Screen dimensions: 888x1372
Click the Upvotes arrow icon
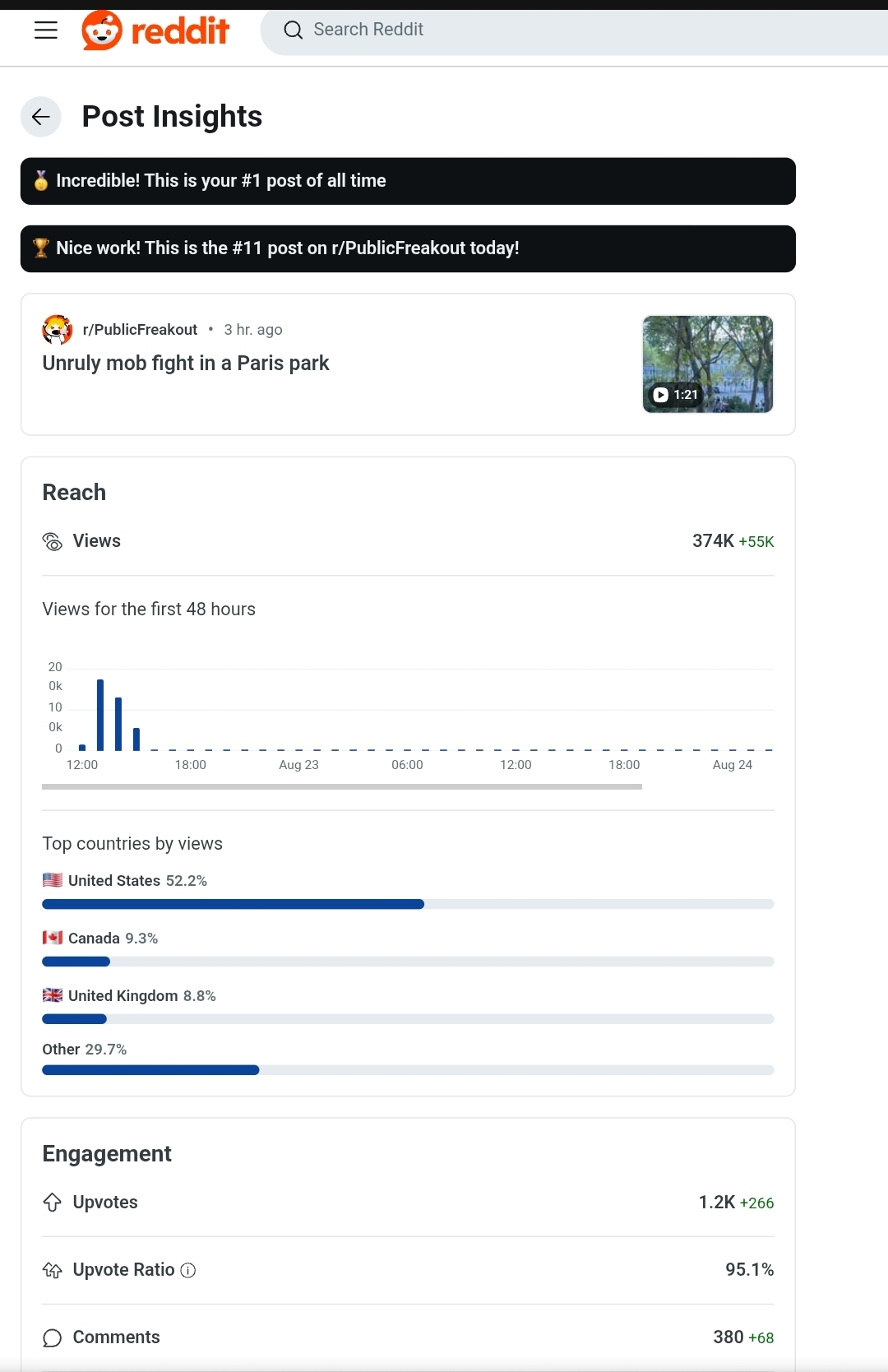click(x=53, y=1203)
